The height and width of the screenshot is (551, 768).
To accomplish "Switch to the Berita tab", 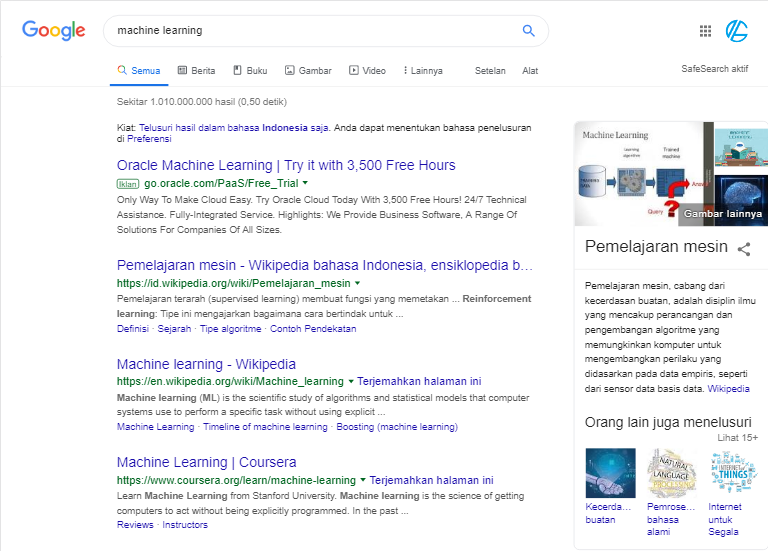I will click(196, 71).
